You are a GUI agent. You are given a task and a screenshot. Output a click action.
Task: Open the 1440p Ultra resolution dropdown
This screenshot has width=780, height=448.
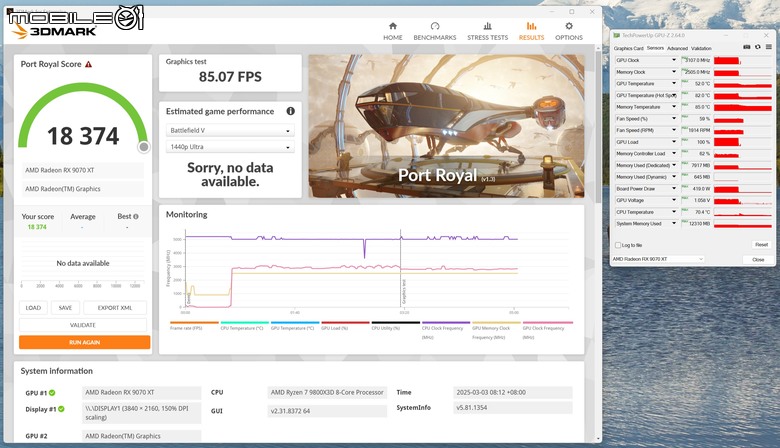pos(230,147)
